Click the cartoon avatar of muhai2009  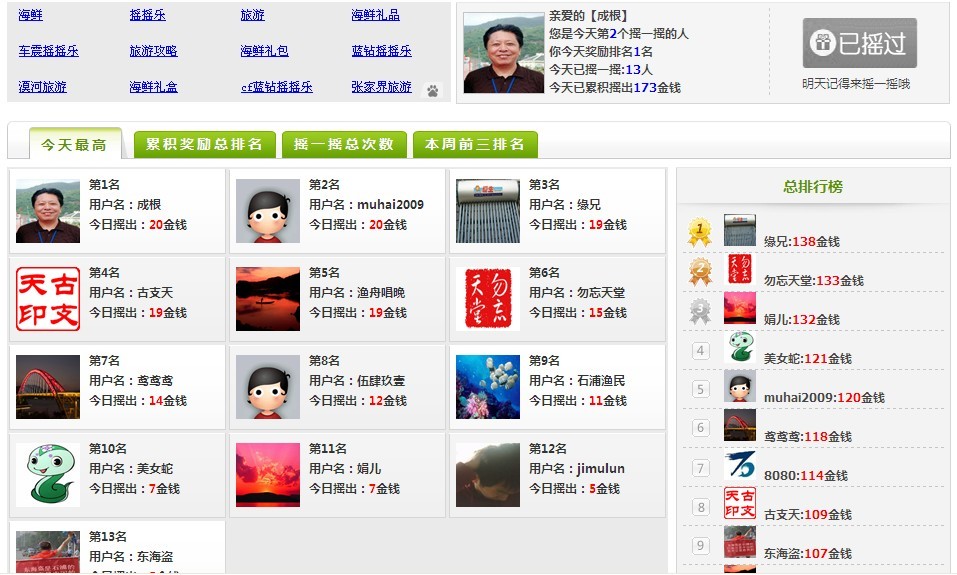(x=267, y=210)
